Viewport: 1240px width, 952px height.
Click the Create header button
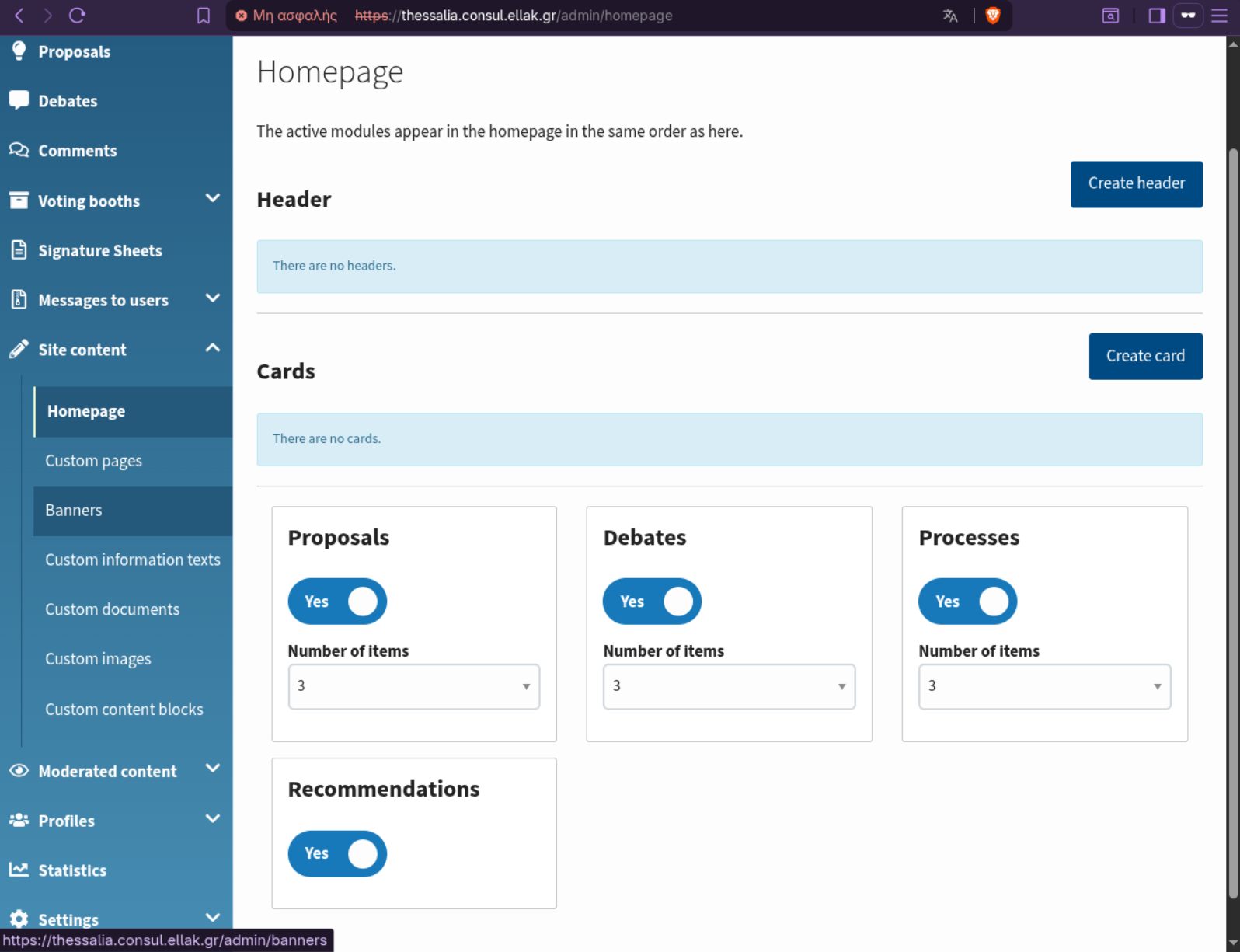(x=1136, y=184)
